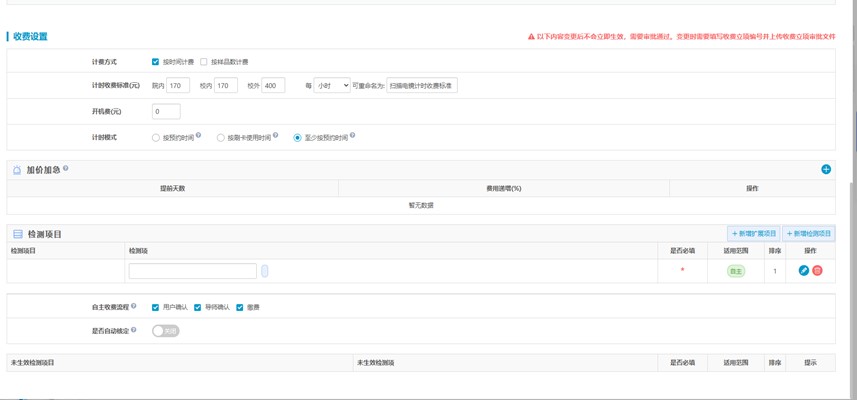Viewport: 857px width, 400px height.
Task: Click the 新增扩展项目 button
Action: 753,234
